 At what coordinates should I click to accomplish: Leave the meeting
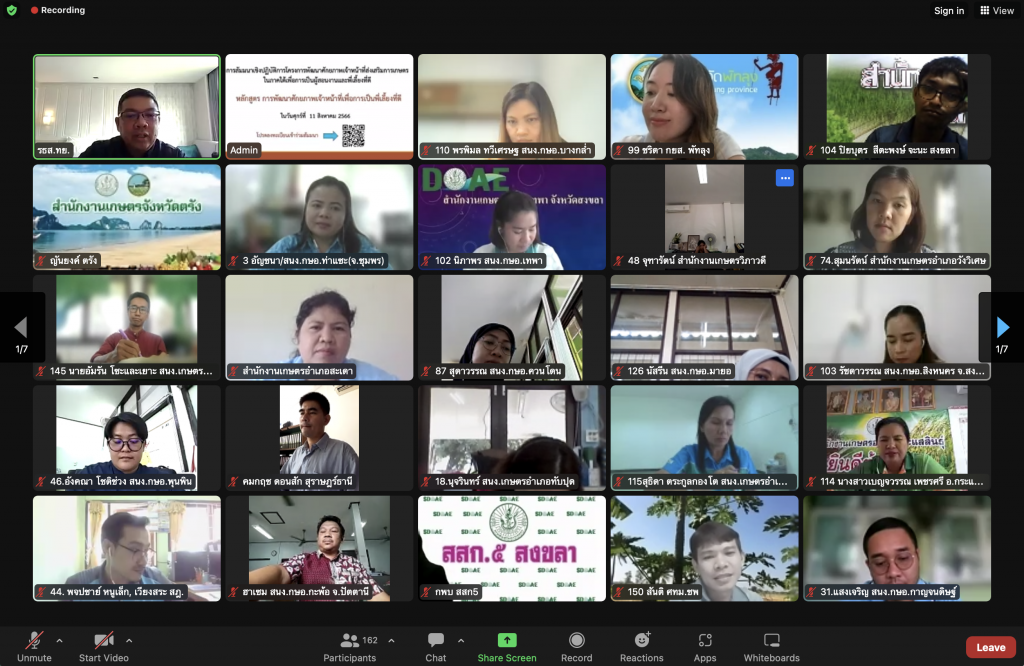990,647
